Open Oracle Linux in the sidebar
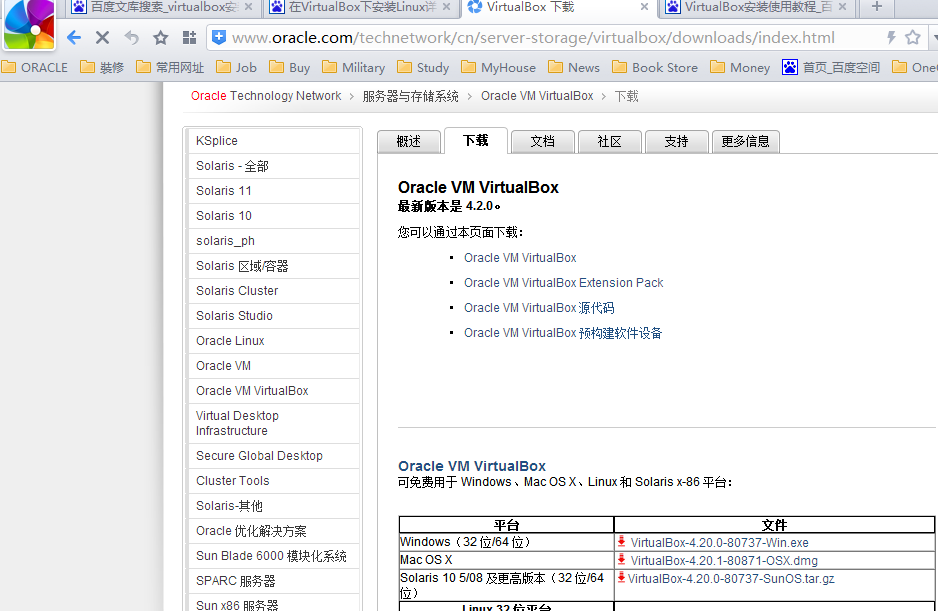This screenshot has width=938, height=611. point(273,341)
